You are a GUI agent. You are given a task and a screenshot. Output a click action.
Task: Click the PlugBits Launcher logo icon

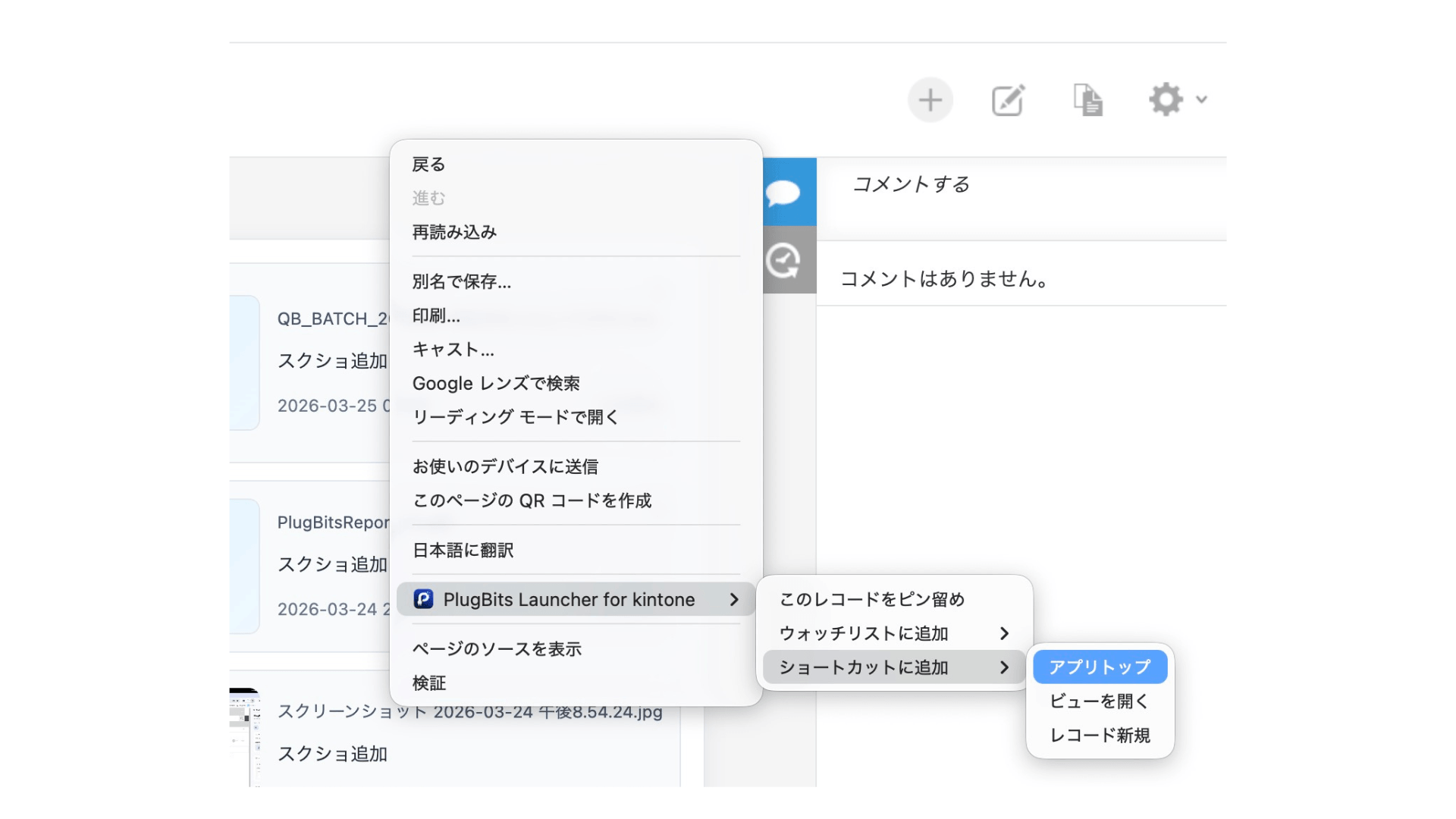(423, 599)
